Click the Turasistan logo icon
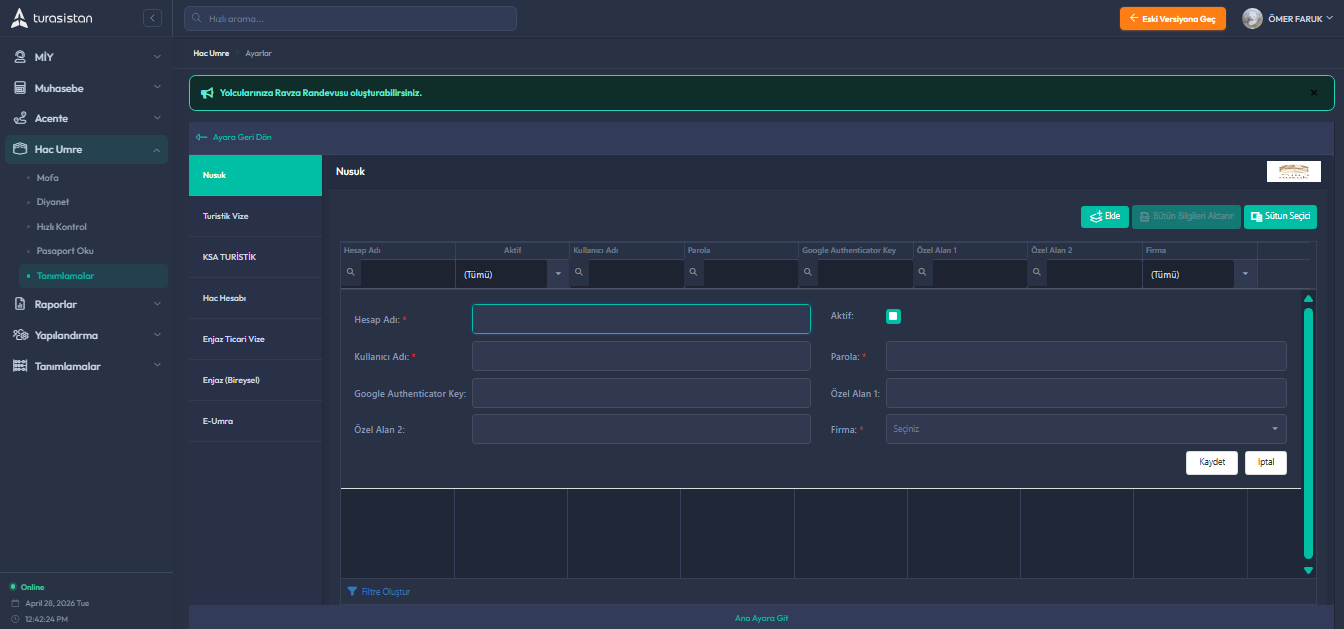1344x629 pixels. point(20,18)
